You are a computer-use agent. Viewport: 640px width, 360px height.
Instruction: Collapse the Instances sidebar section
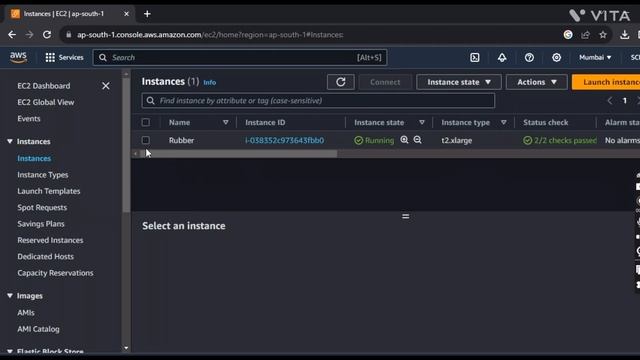pos(10,141)
